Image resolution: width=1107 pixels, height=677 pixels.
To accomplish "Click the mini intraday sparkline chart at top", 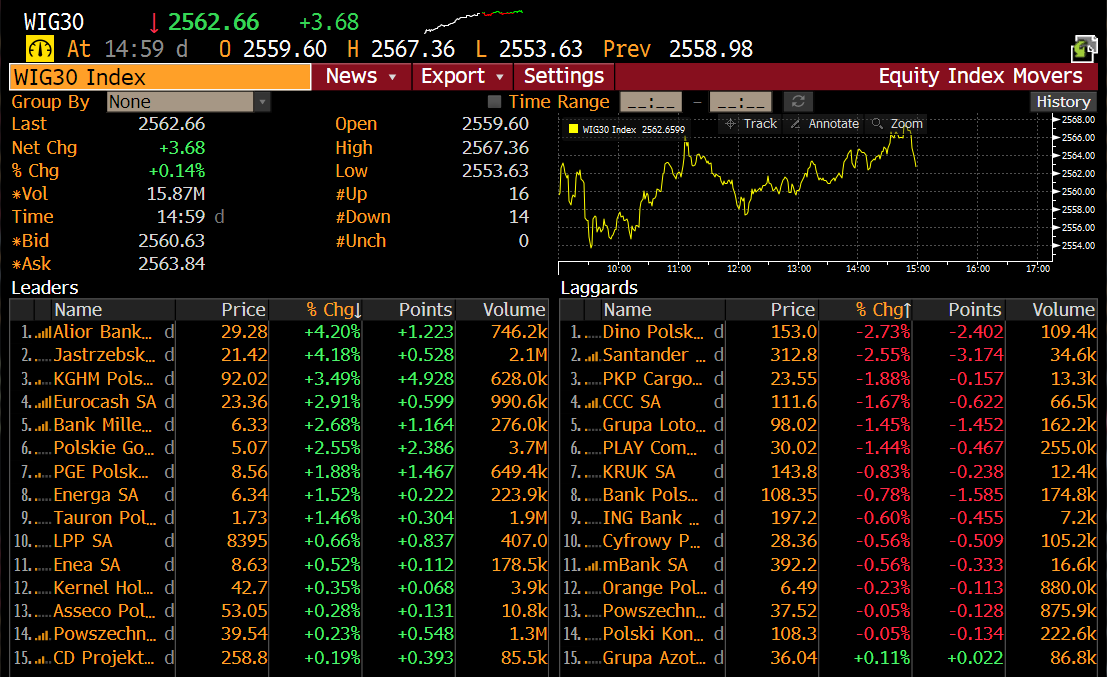I will 473,21.
